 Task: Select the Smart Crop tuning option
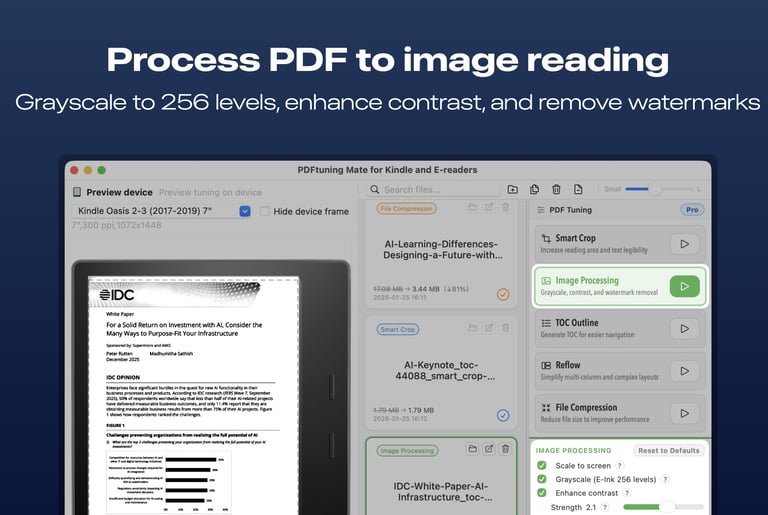click(x=619, y=244)
